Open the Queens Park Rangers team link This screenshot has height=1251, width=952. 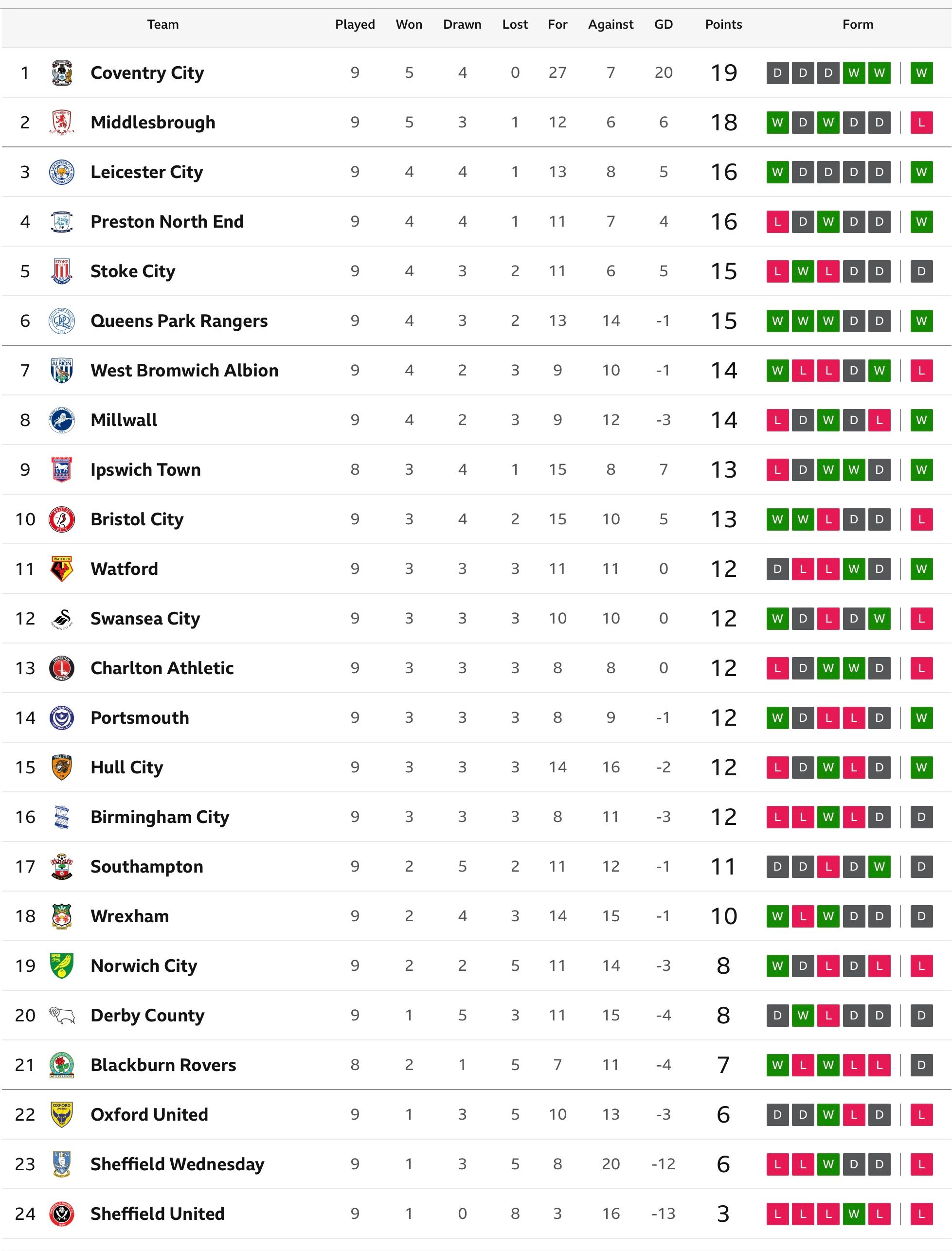[179, 321]
